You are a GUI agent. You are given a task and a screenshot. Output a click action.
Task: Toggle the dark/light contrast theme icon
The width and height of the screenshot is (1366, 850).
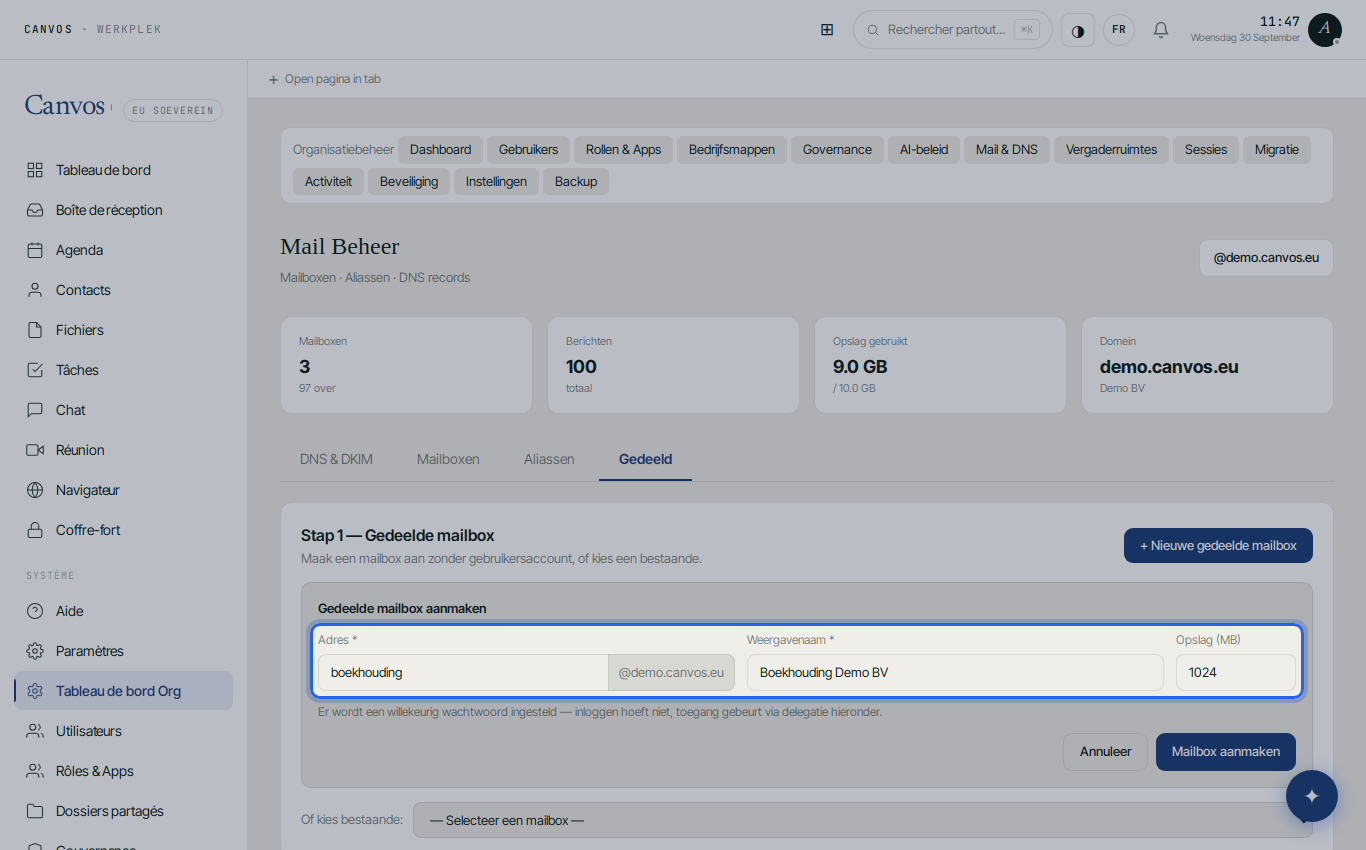1078,30
